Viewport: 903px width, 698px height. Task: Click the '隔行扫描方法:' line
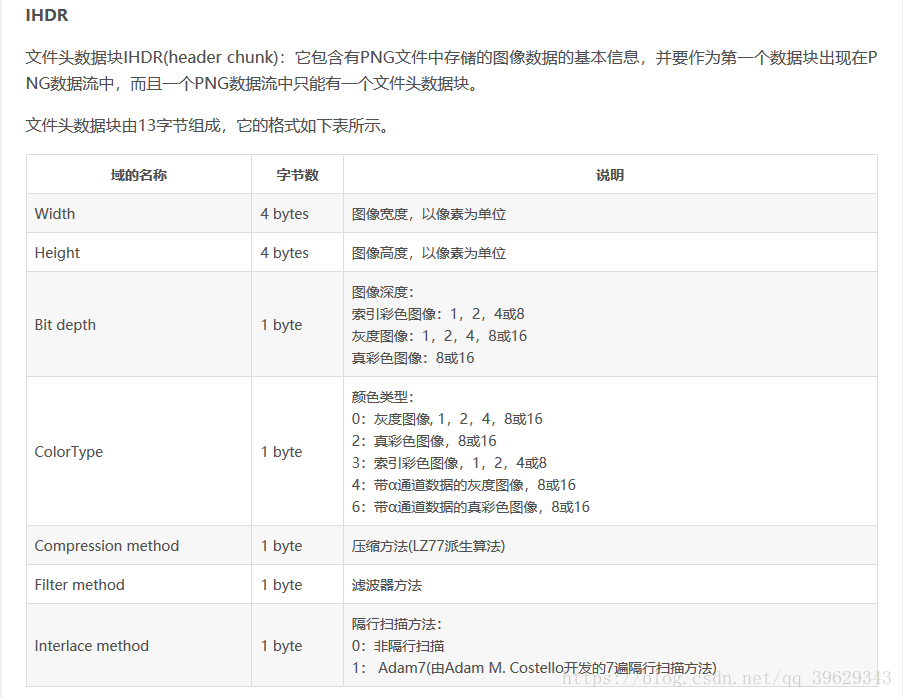point(397,624)
